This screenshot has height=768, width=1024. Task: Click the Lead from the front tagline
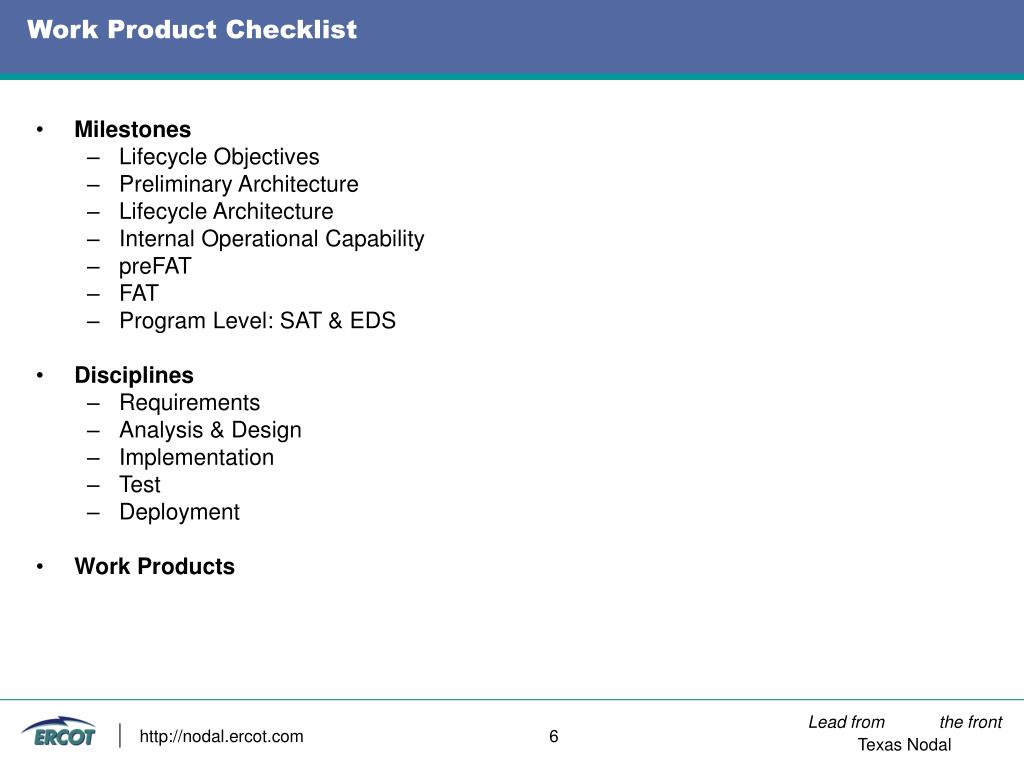[905, 722]
